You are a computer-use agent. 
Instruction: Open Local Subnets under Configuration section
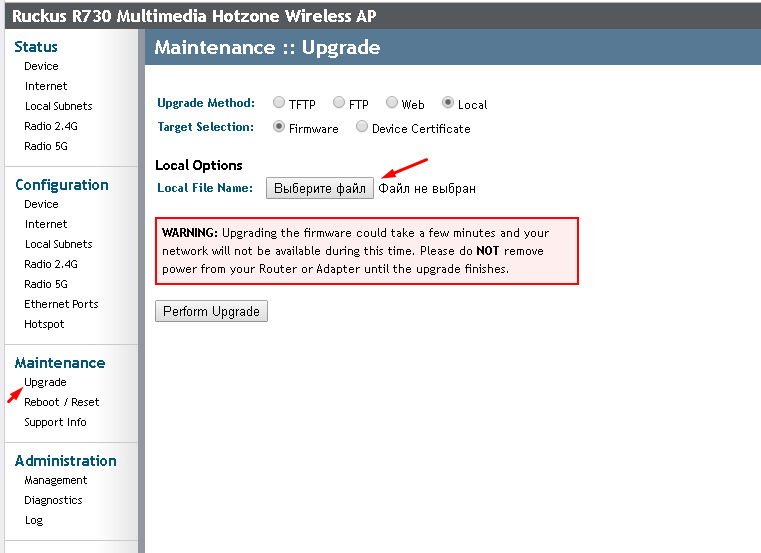click(59, 244)
